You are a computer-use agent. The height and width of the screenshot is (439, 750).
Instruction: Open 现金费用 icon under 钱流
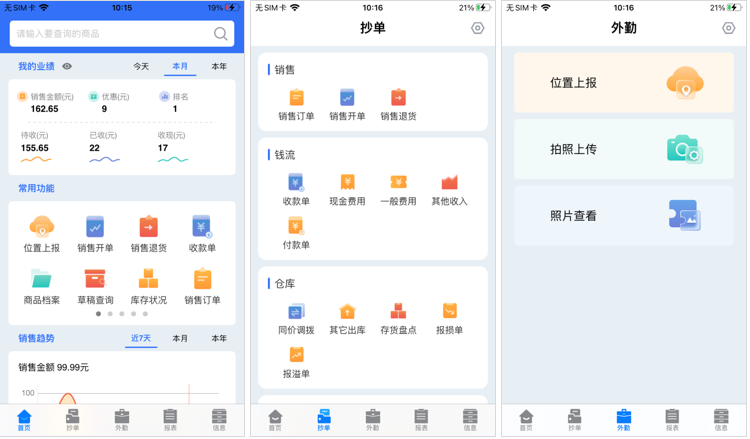(347, 182)
